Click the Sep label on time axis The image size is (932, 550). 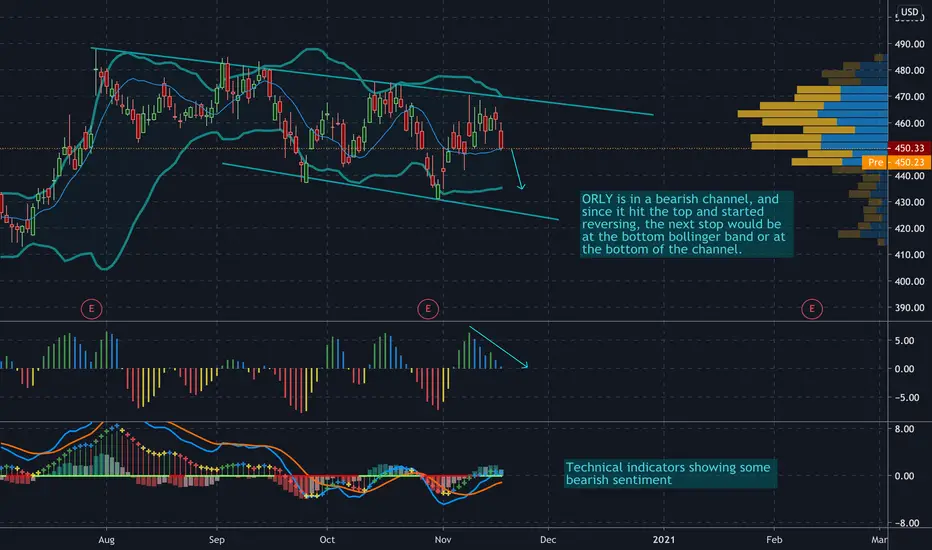217,540
